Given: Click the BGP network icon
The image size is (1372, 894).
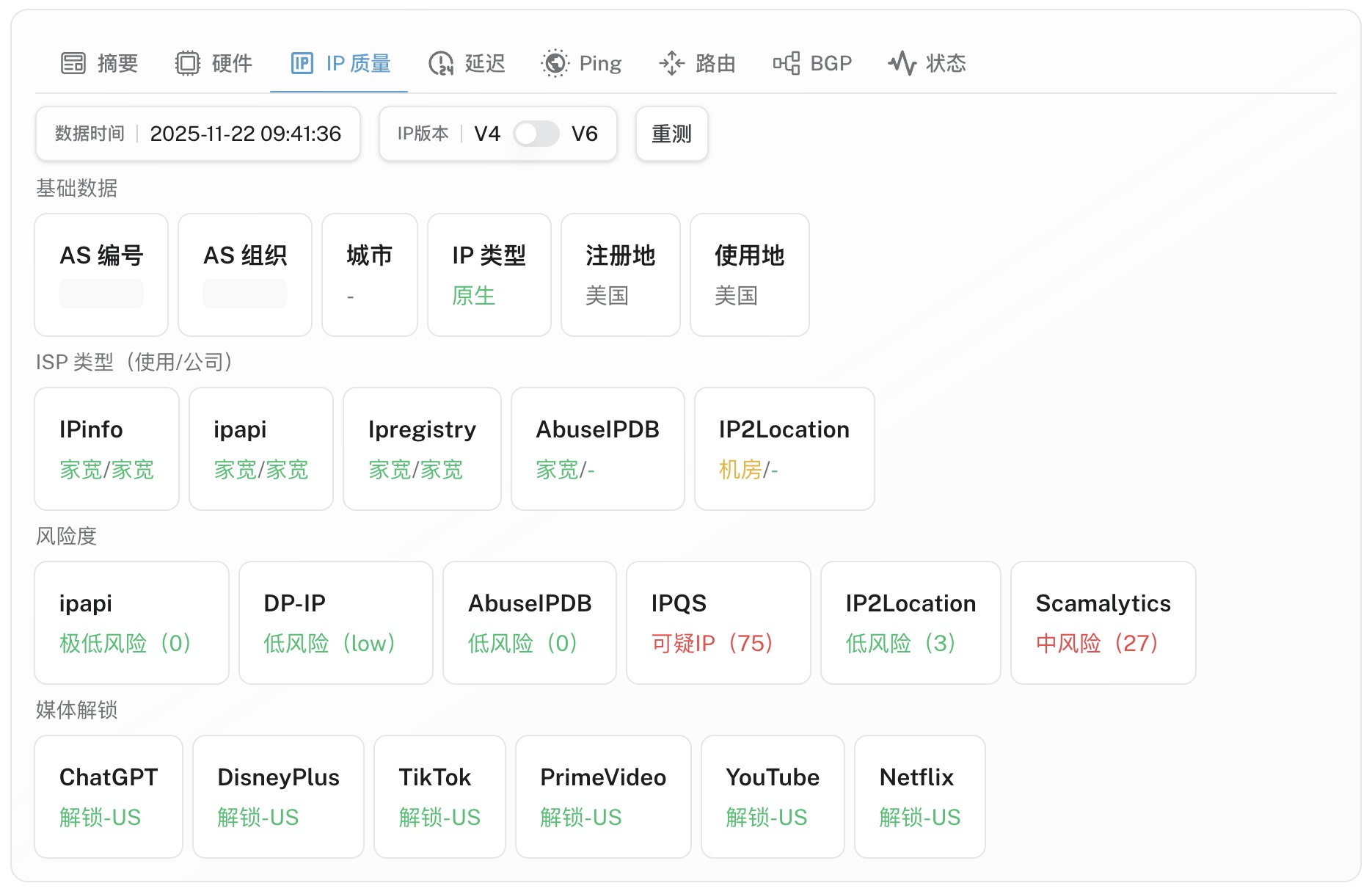Looking at the screenshot, I should 786,64.
